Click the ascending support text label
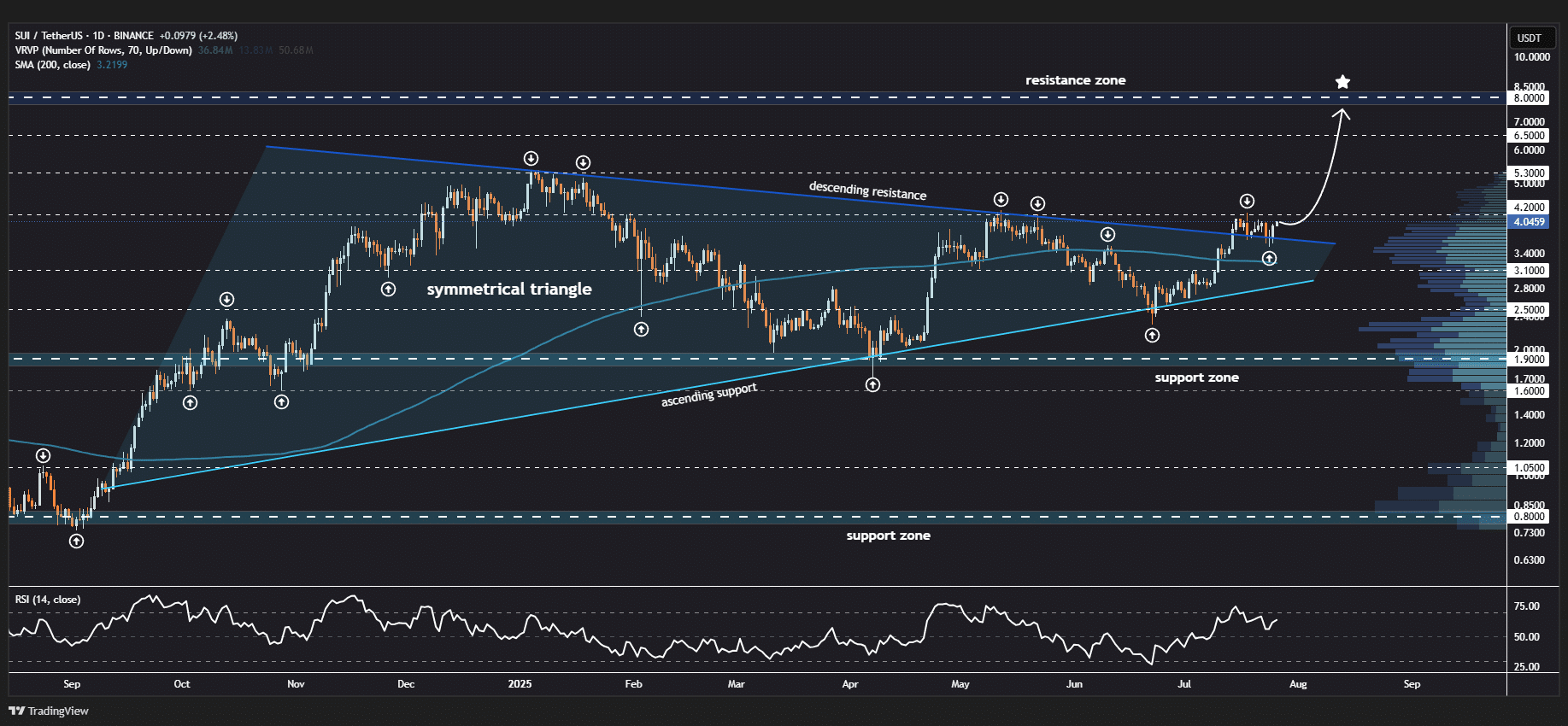The height and width of the screenshot is (726, 1568). pyautogui.click(x=708, y=395)
